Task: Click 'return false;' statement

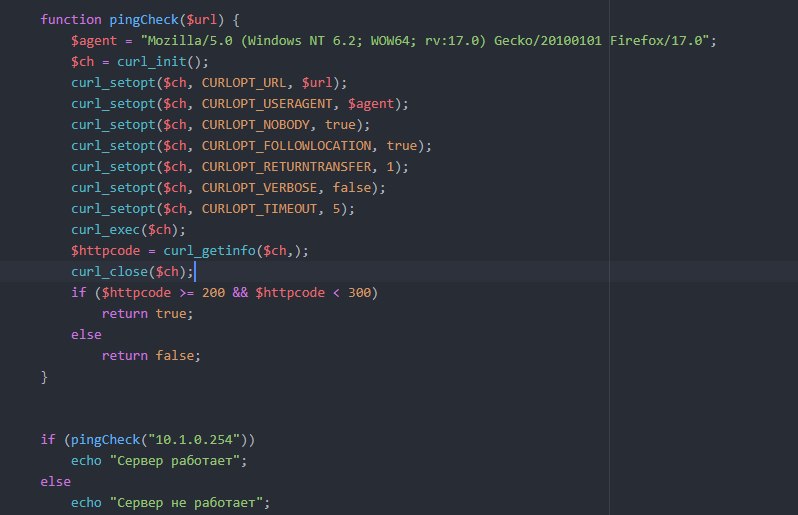Action: [151, 356]
